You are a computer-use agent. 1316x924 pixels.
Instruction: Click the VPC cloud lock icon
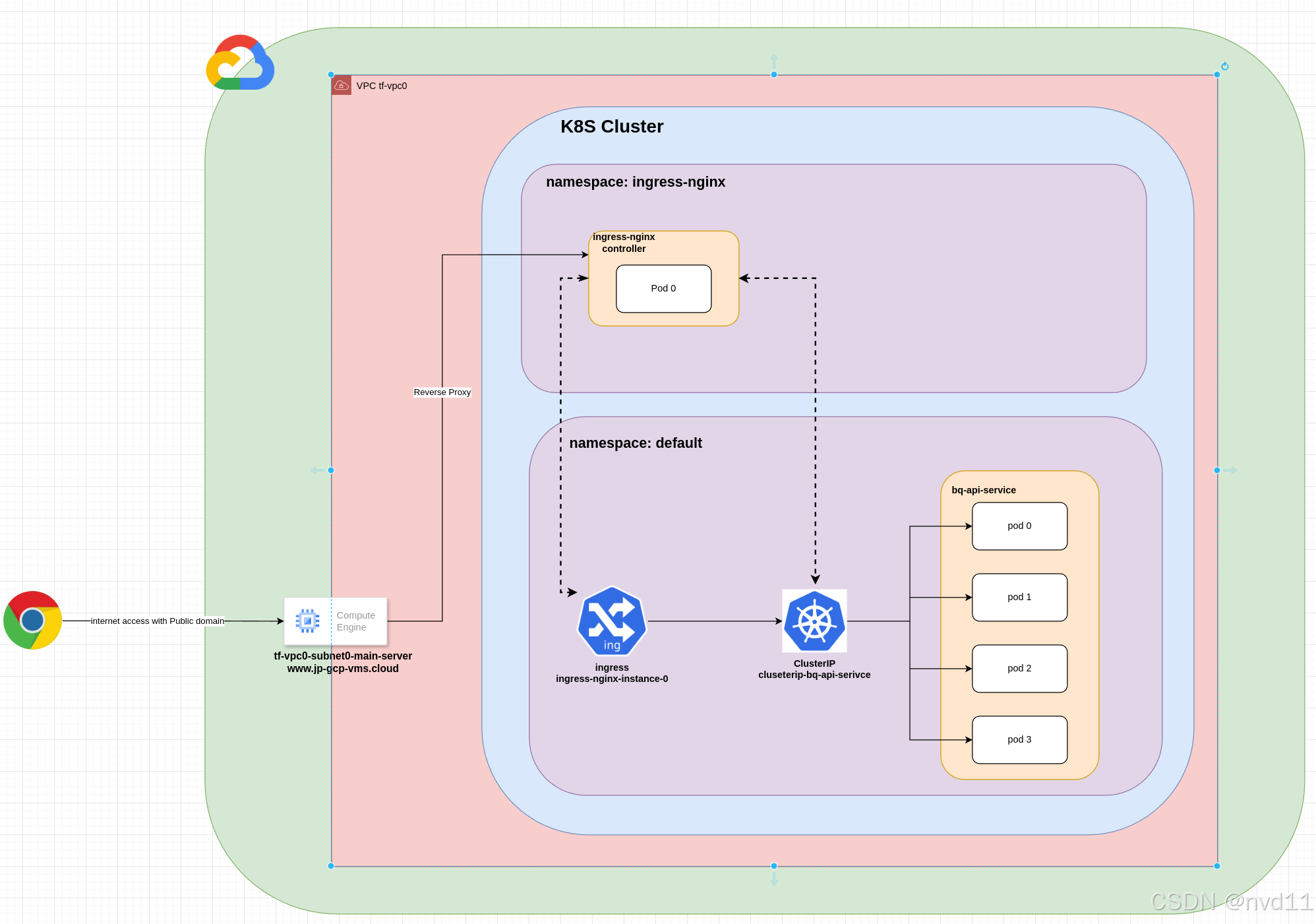[342, 85]
